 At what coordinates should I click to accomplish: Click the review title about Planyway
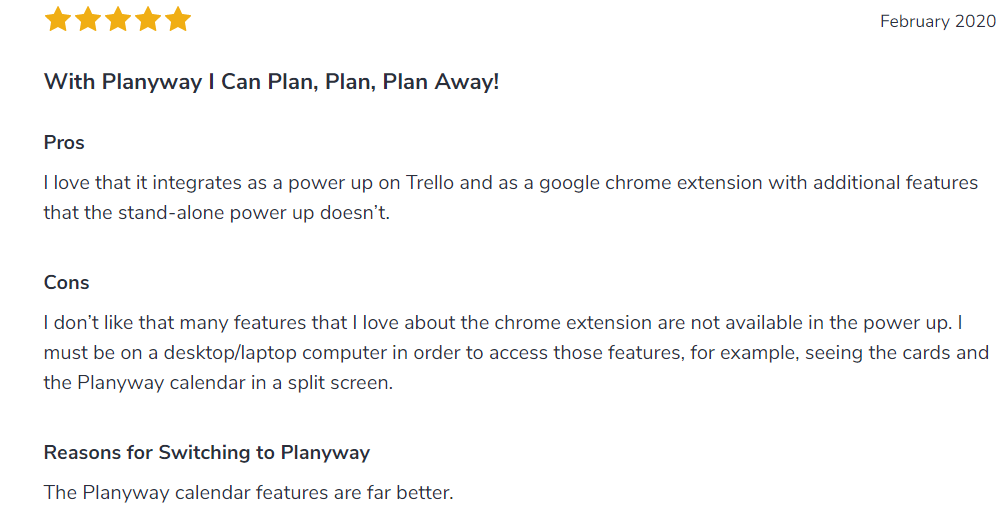tap(271, 82)
